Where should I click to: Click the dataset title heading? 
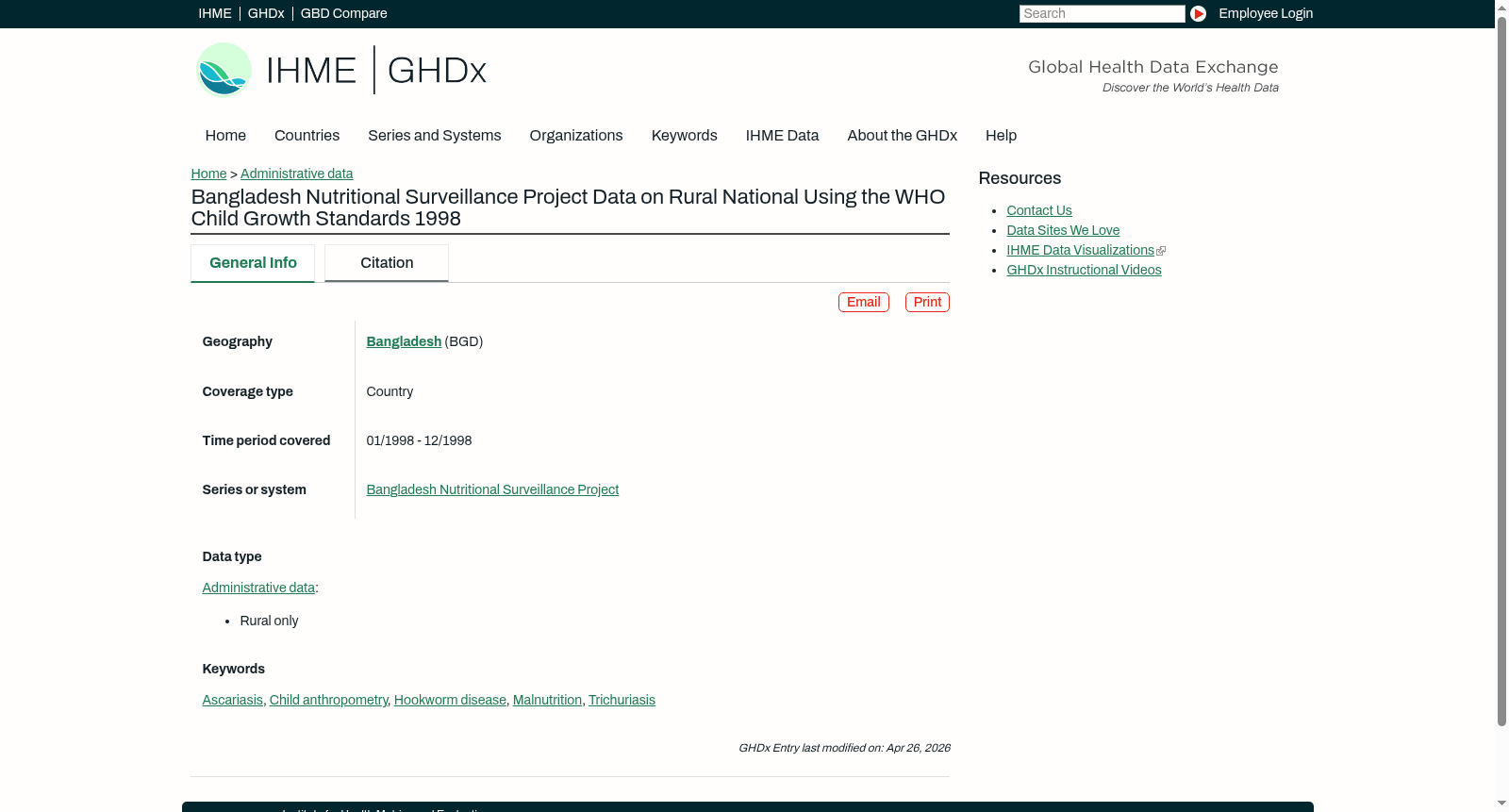(569, 207)
